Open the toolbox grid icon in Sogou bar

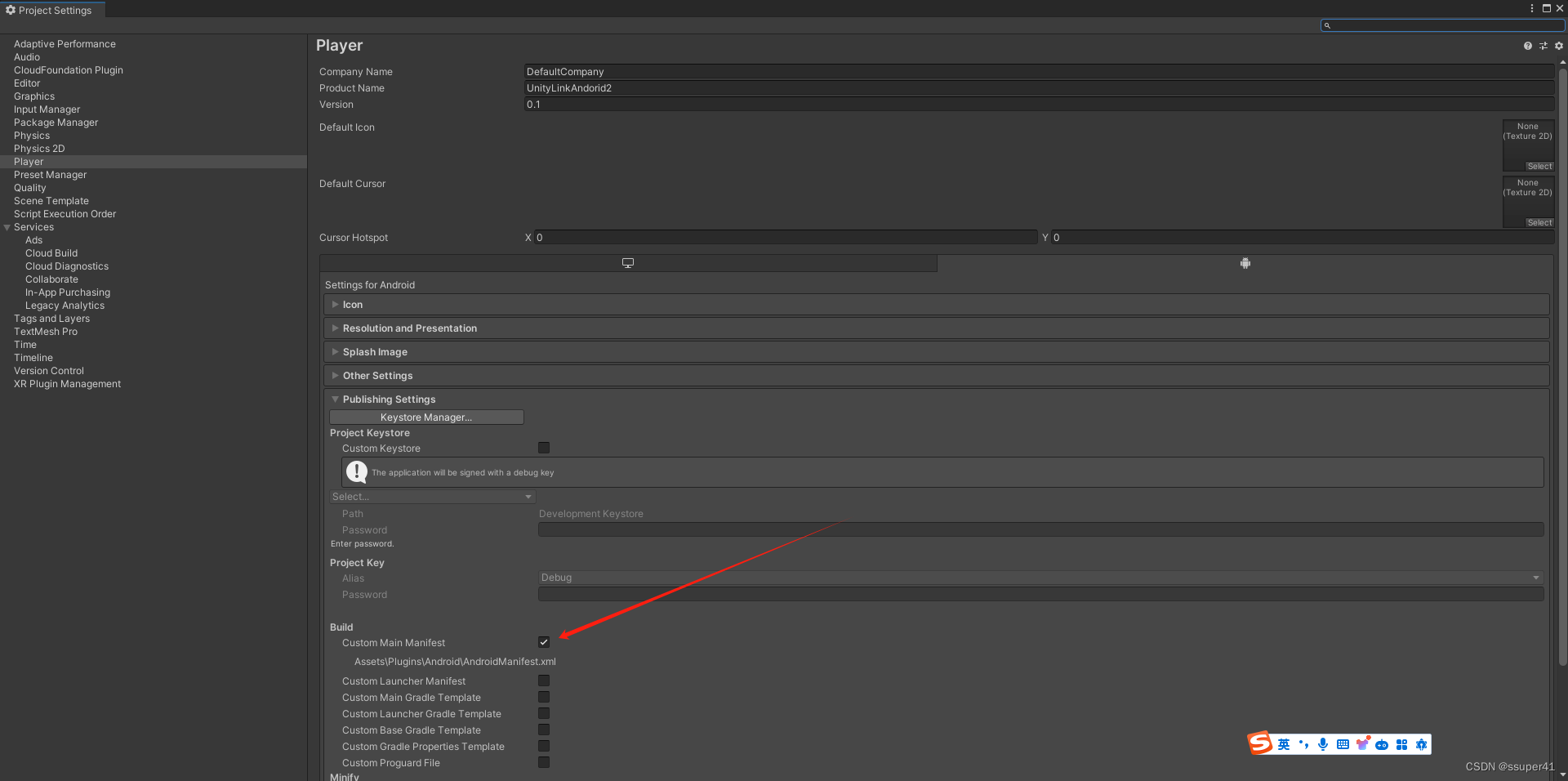coord(1401,744)
